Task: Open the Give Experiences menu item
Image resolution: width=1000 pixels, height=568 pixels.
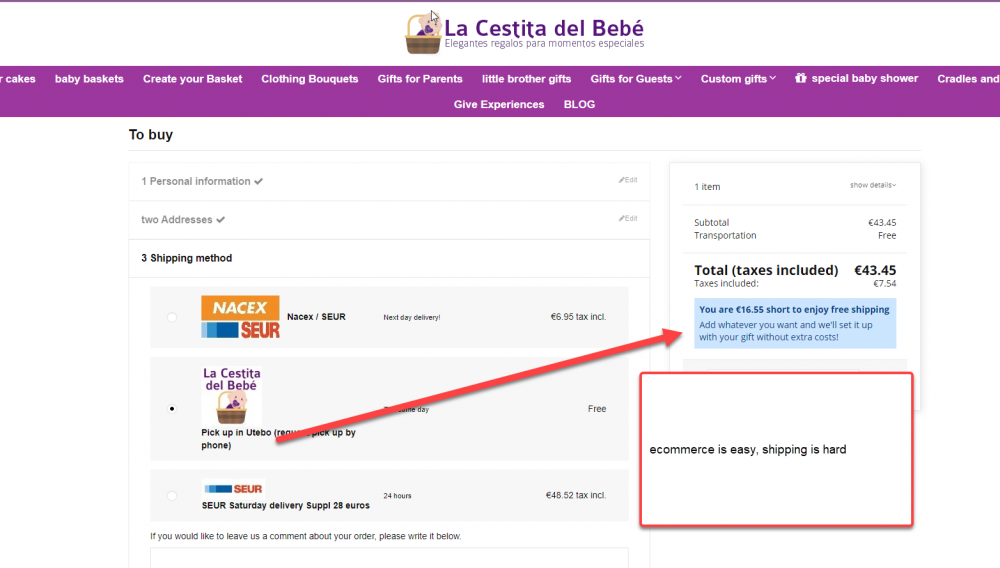Action: point(499,104)
